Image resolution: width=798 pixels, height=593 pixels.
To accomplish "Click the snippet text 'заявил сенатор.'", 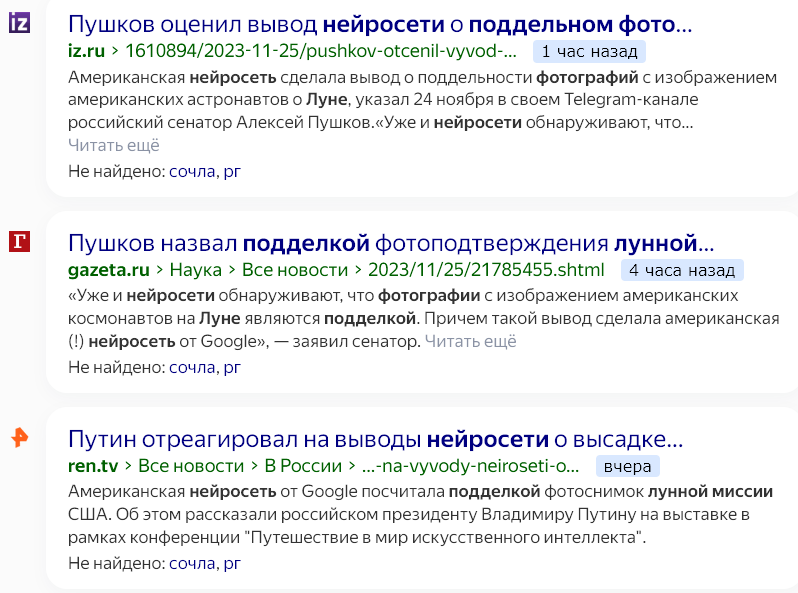I will (x=357, y=341).
